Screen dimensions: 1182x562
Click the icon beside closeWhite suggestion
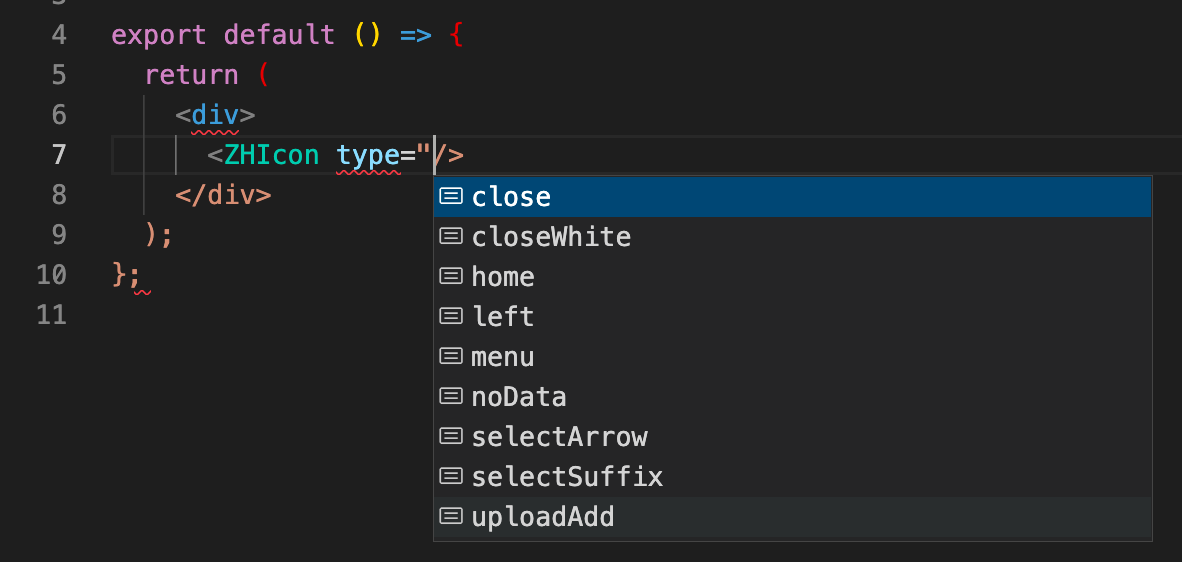click(x=452, y=236)
